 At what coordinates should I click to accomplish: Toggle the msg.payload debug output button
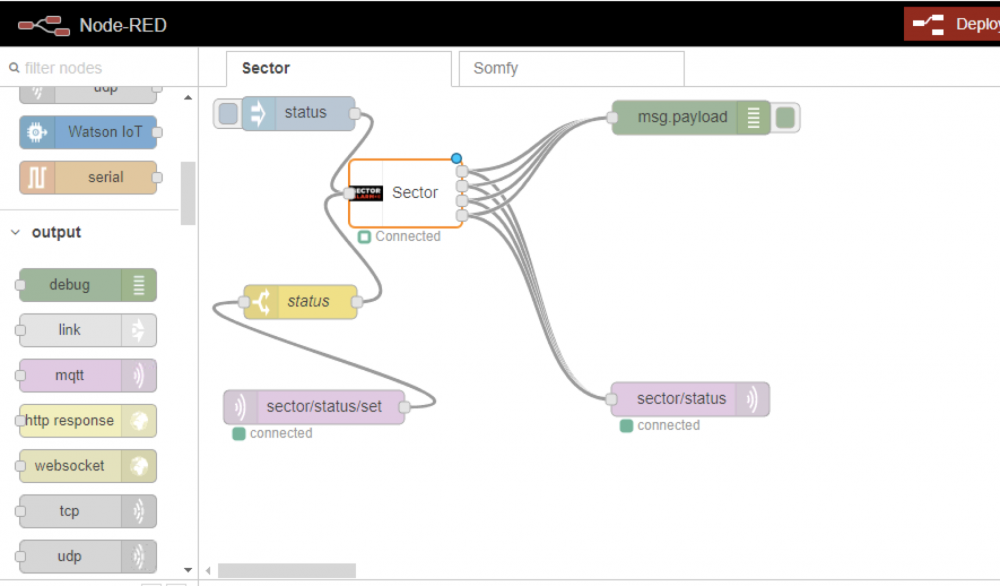786,118
